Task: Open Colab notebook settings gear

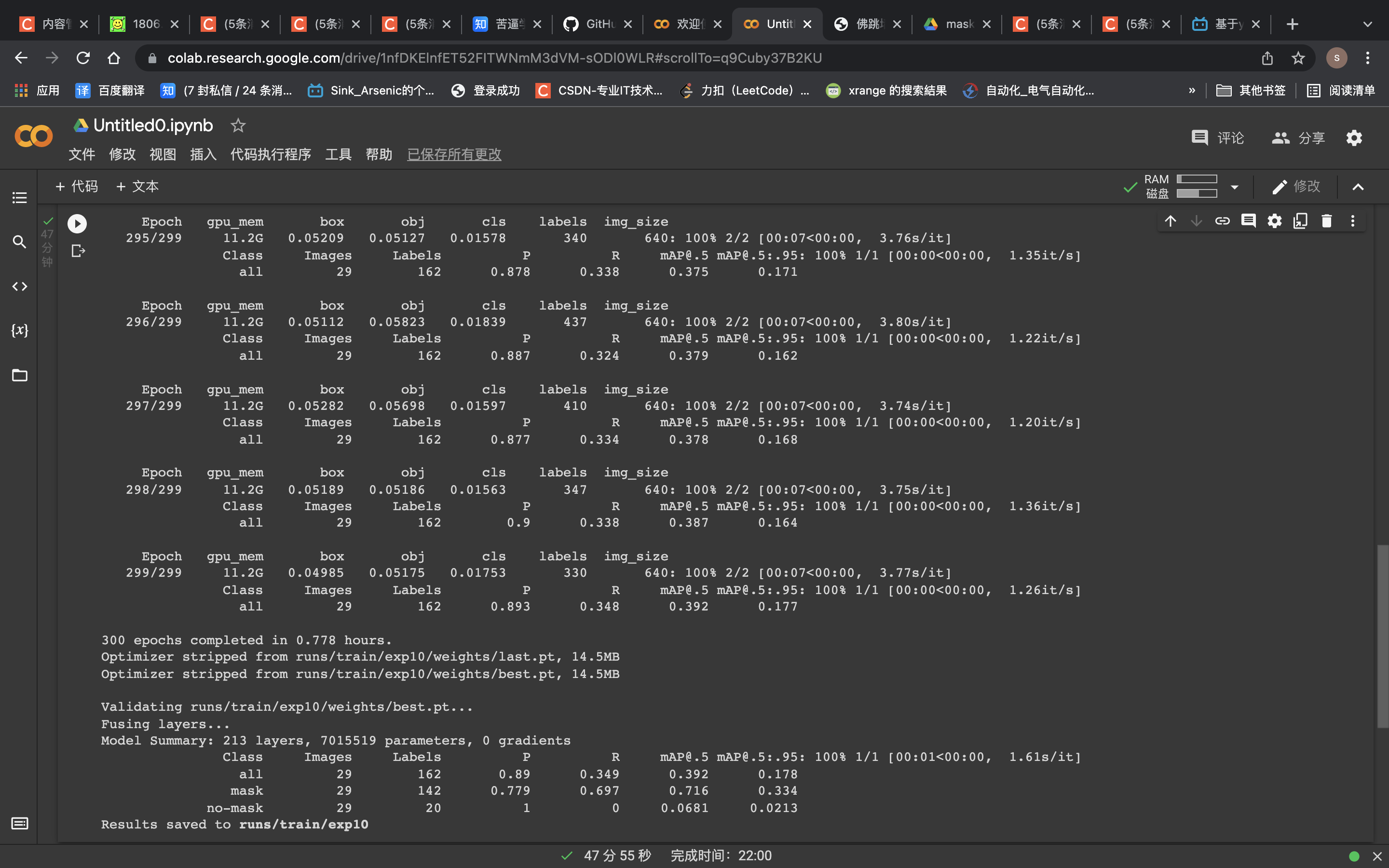Action: click(1354, 138)
